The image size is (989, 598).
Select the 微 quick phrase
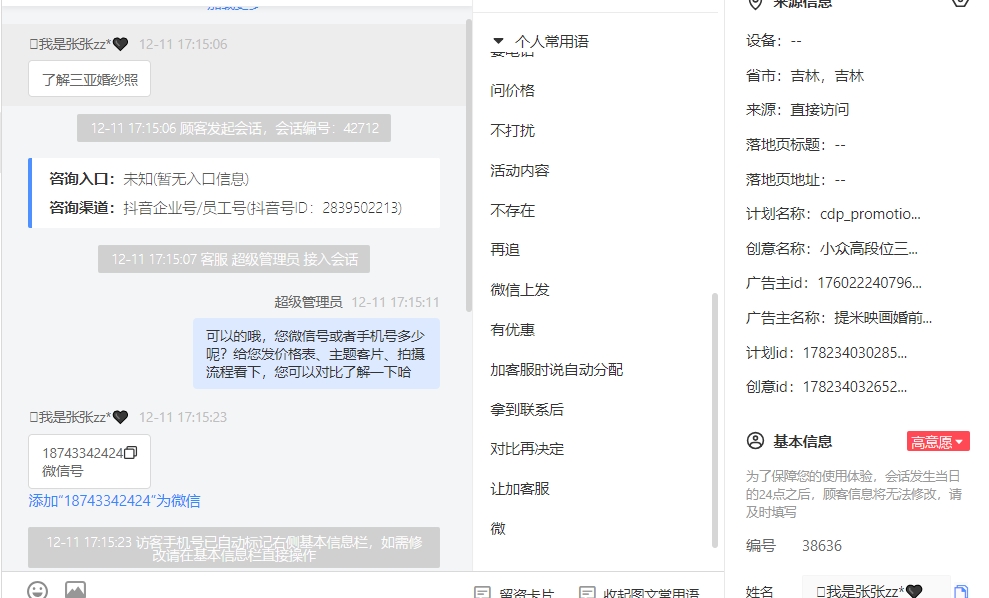pyautogui.click(x=498, y=529)
